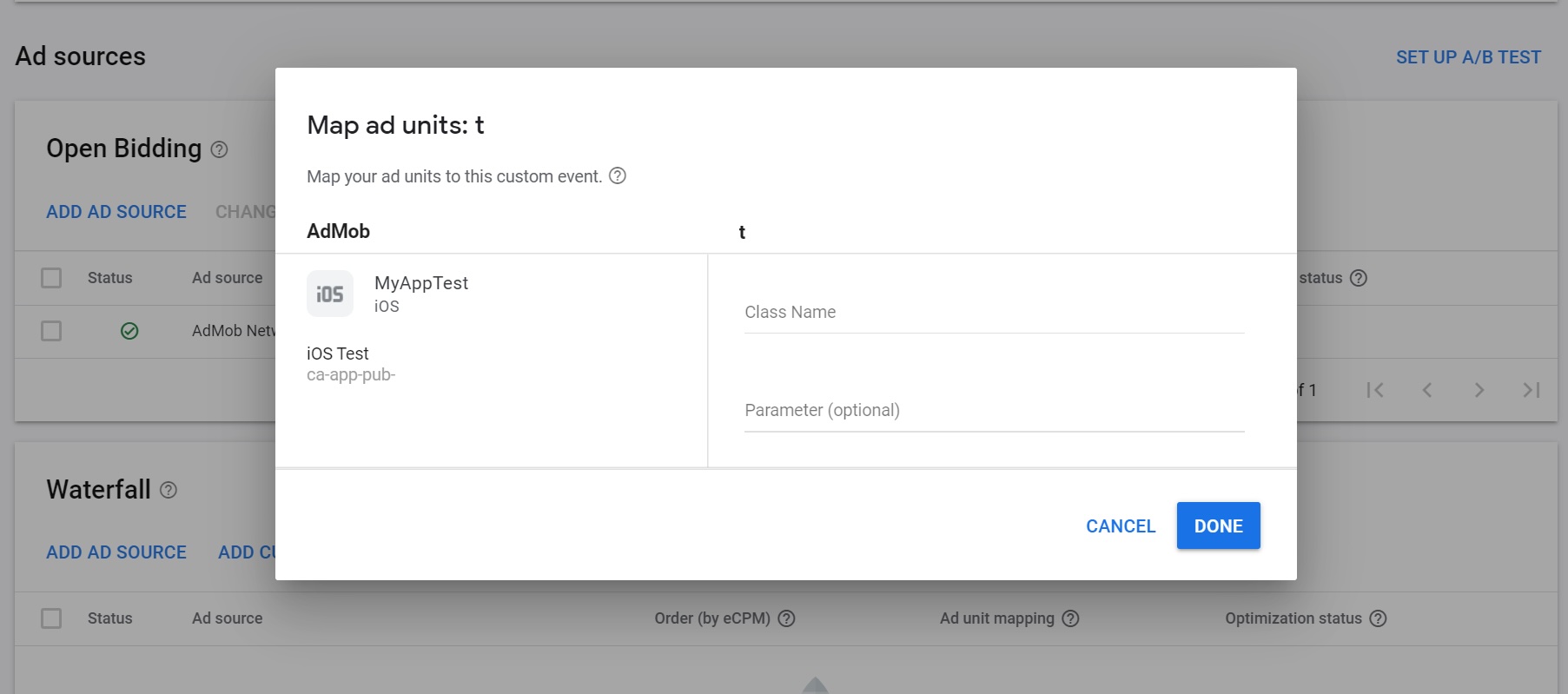Click the Class Name input field

coord(994,313)
